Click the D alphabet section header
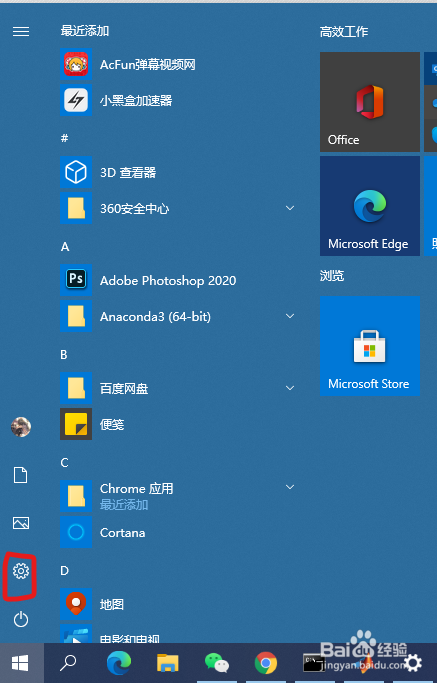437x683 pixels. tap(64, 571)
